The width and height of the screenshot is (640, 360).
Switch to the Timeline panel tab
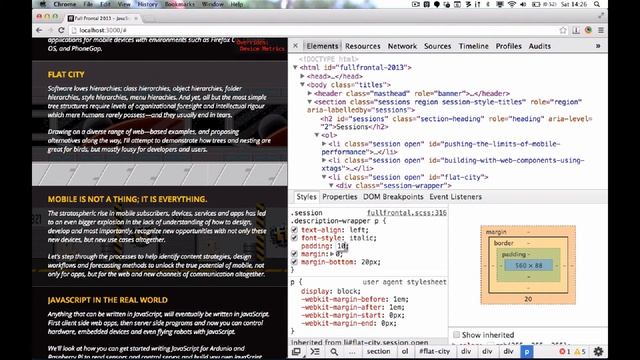(x=473, y=46)
